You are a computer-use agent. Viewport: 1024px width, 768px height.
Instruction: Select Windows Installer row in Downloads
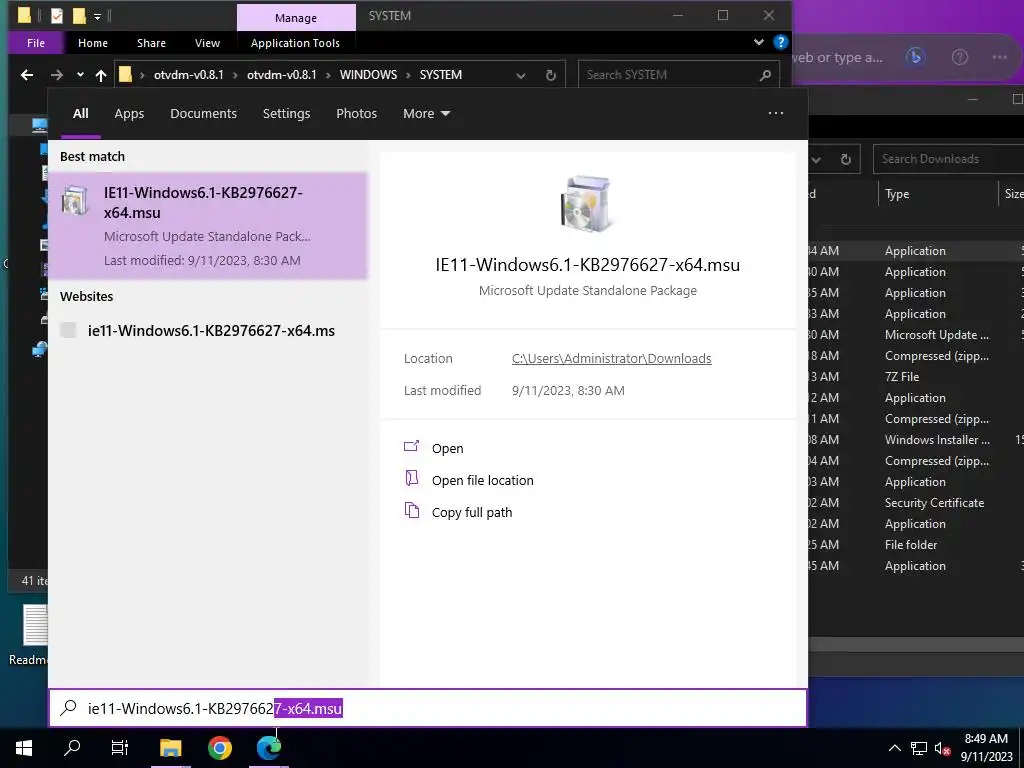click(x=916, y=440)
